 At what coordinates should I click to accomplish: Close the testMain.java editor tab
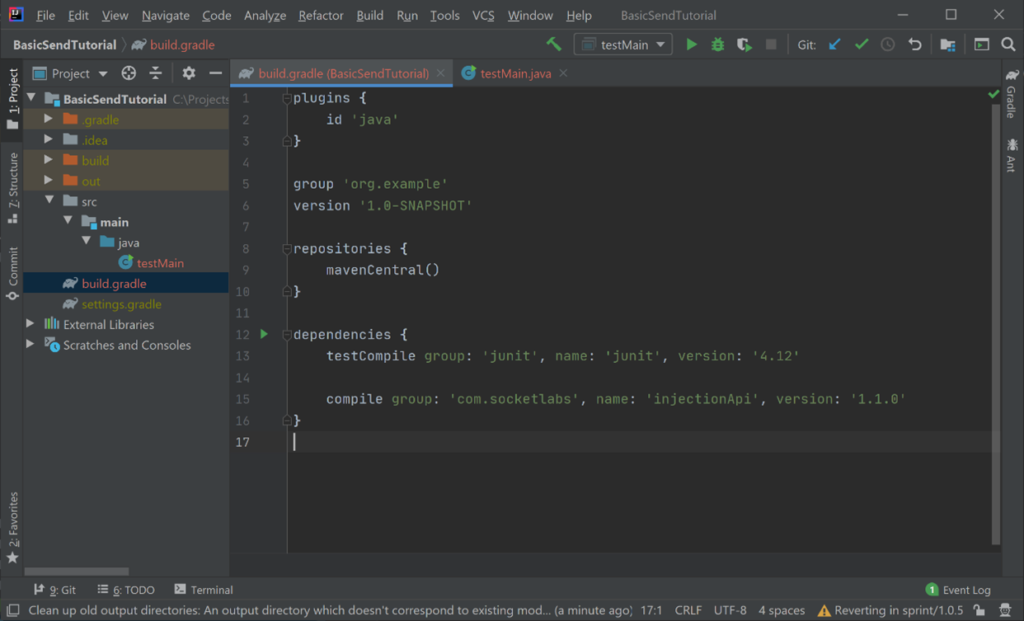coord(563,73)
